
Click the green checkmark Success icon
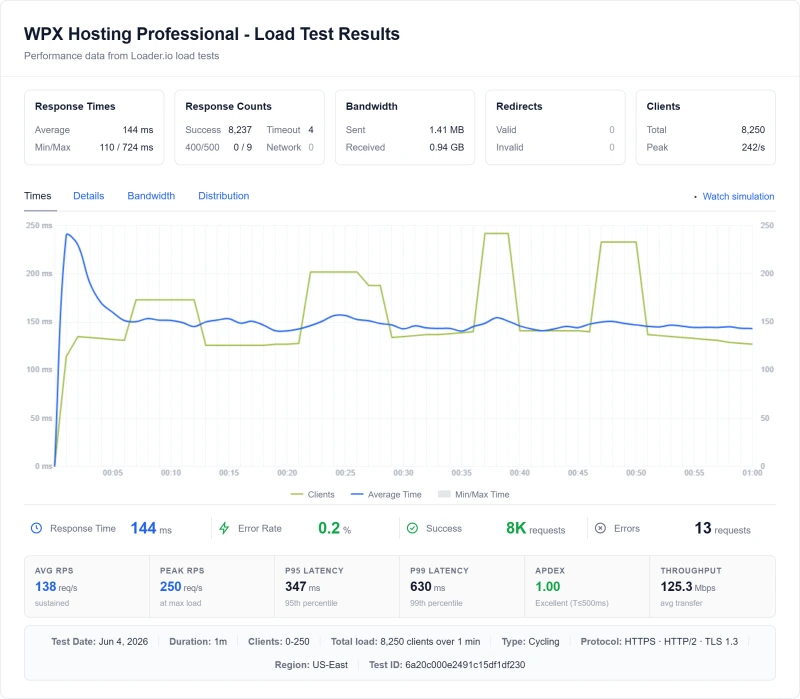click(x=412, y=529)
